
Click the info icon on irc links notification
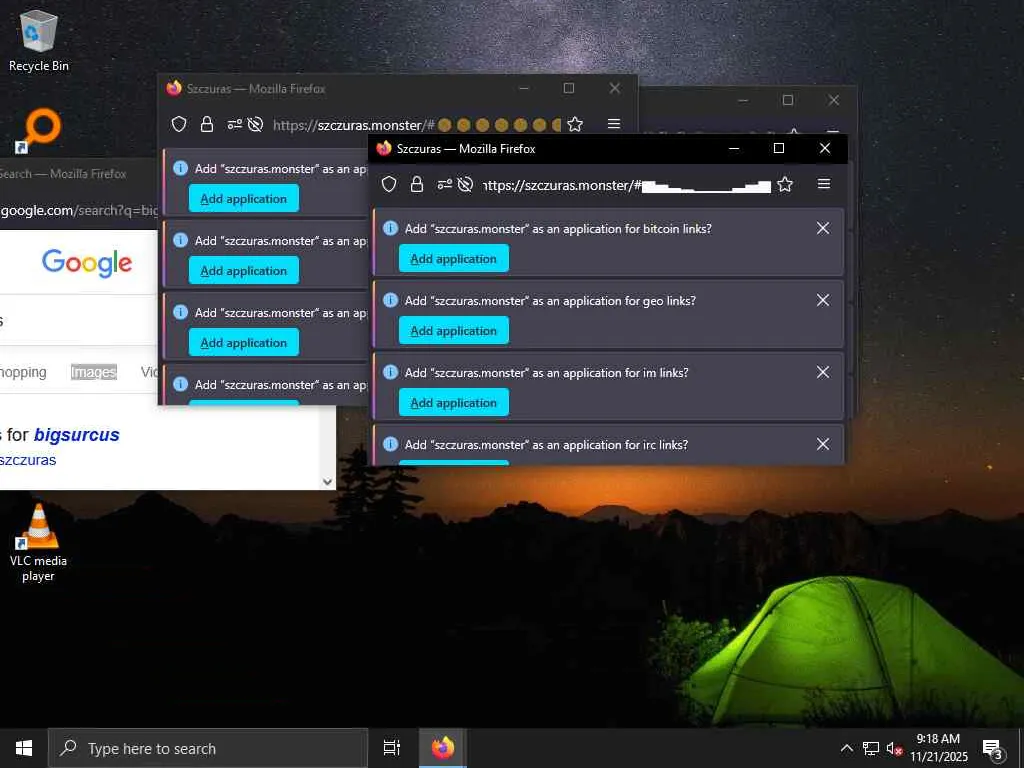(x=391, y=444)
